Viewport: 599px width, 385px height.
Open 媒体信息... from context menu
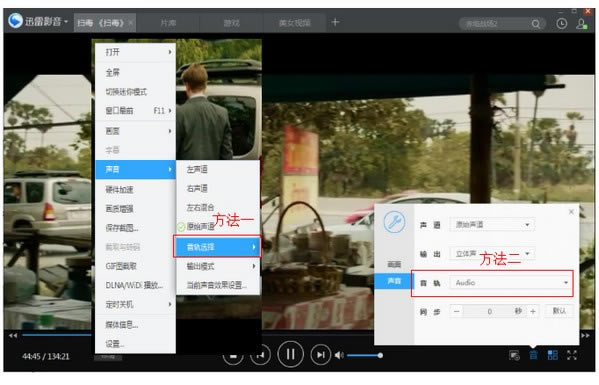pos(135,325)
